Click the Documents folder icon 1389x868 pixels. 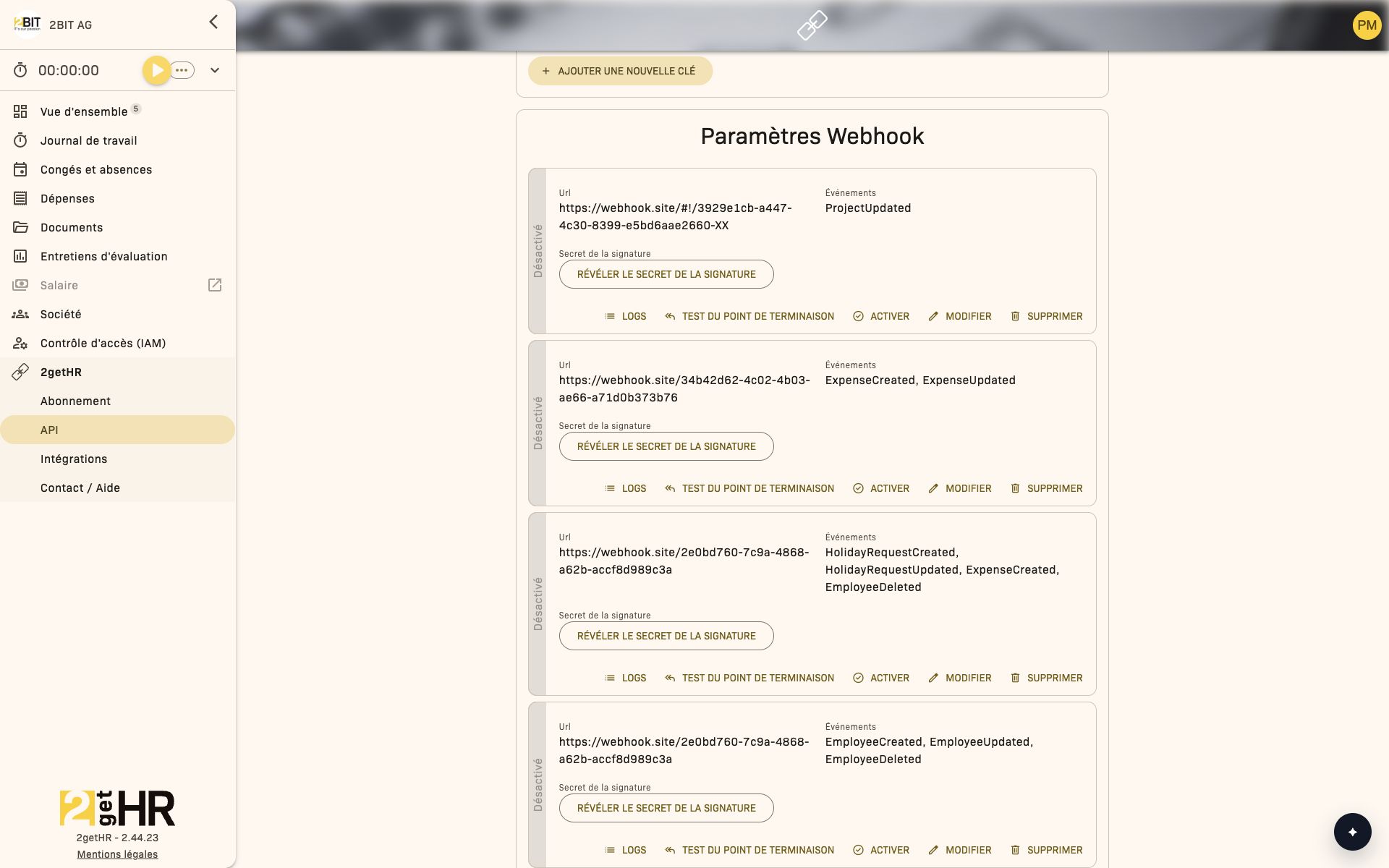click(20, 227)
